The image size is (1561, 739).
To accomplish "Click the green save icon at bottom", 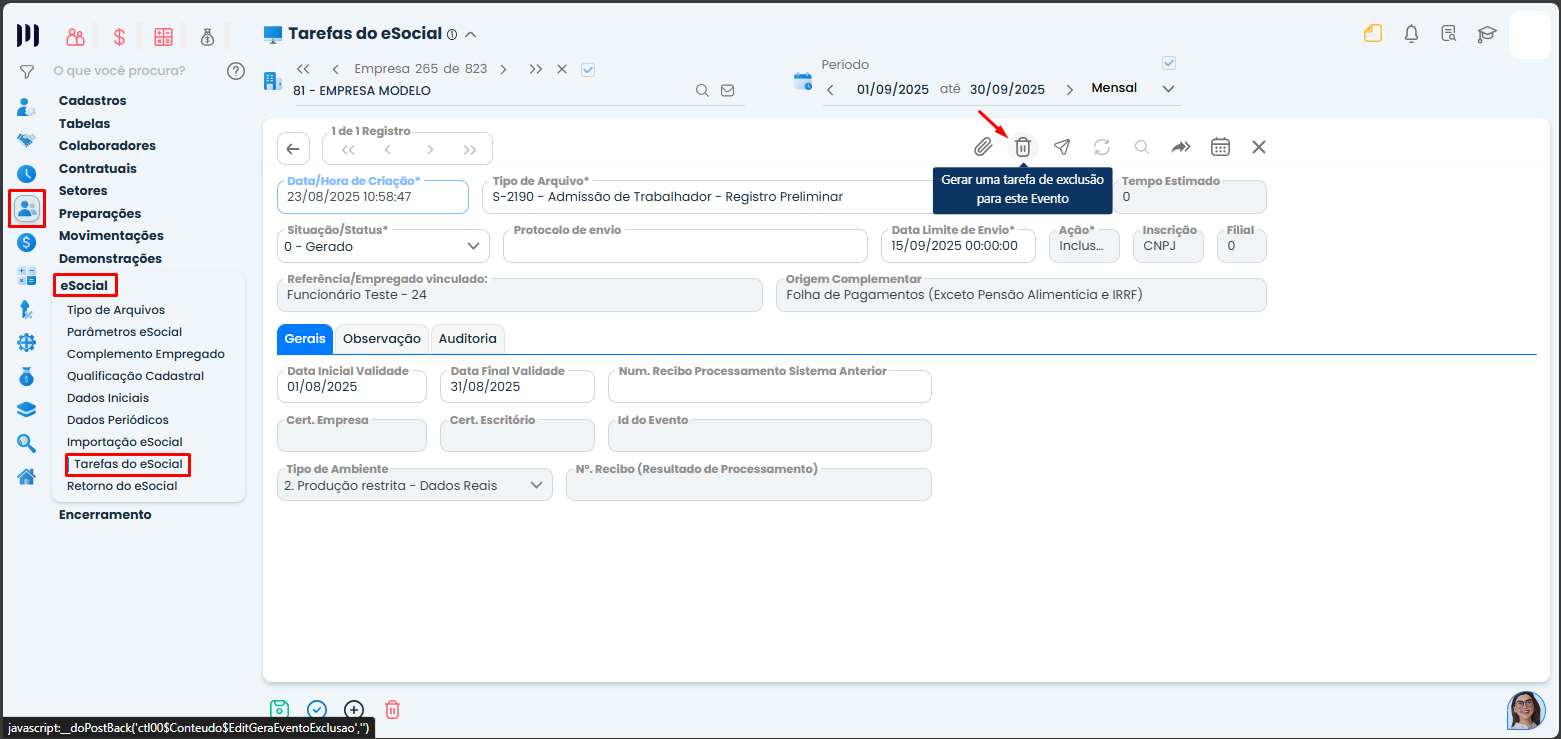I will [x=280, y=709].
